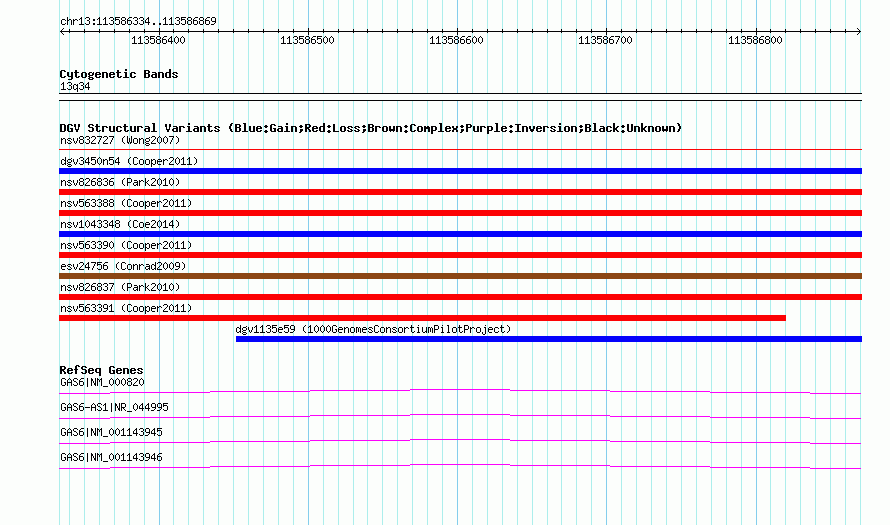Click the dgv3450n54 (Cooper2011) label
890x525 pixels.
click(129, 161)
